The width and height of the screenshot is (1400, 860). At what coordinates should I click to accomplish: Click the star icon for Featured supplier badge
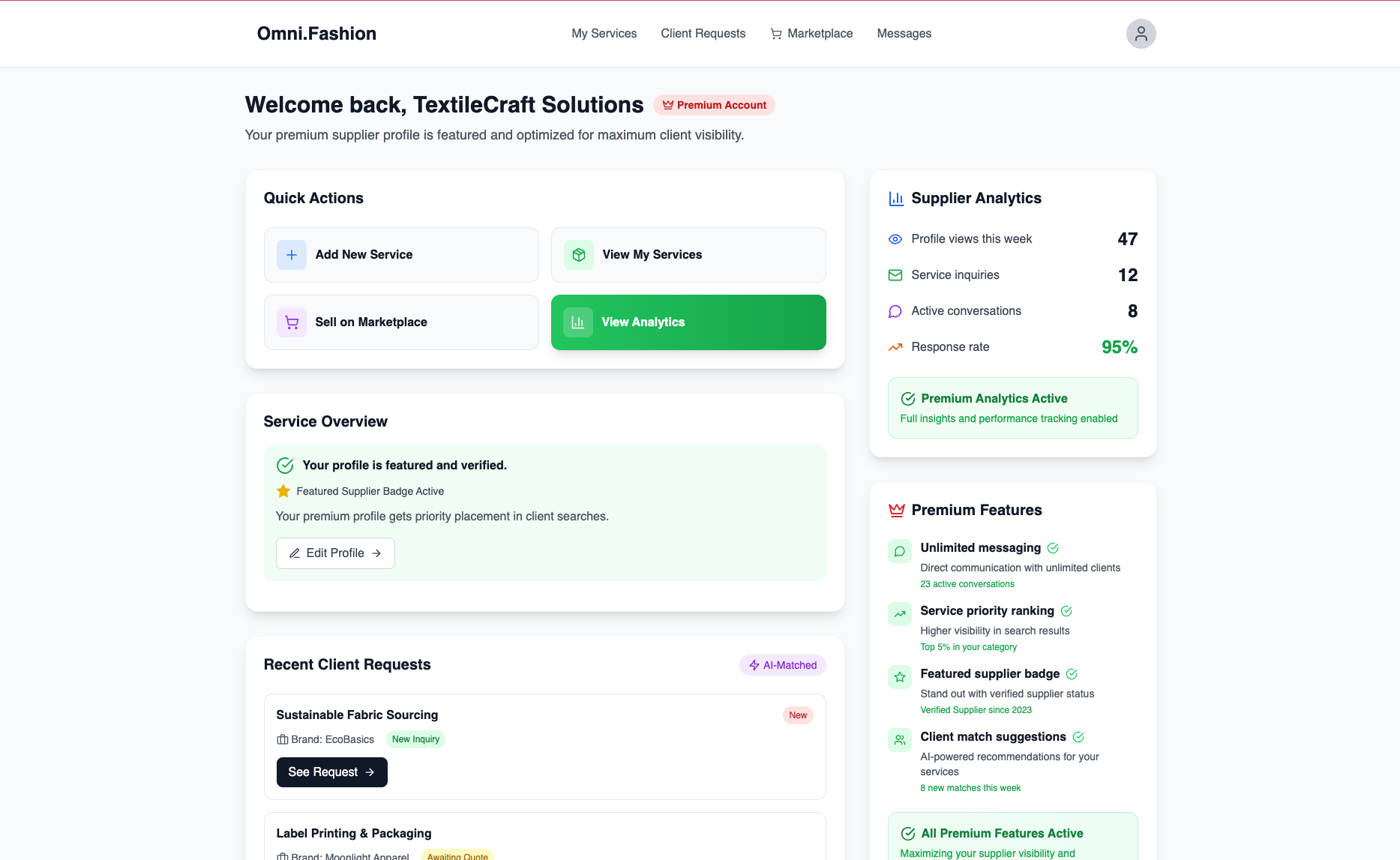(900, 677)
